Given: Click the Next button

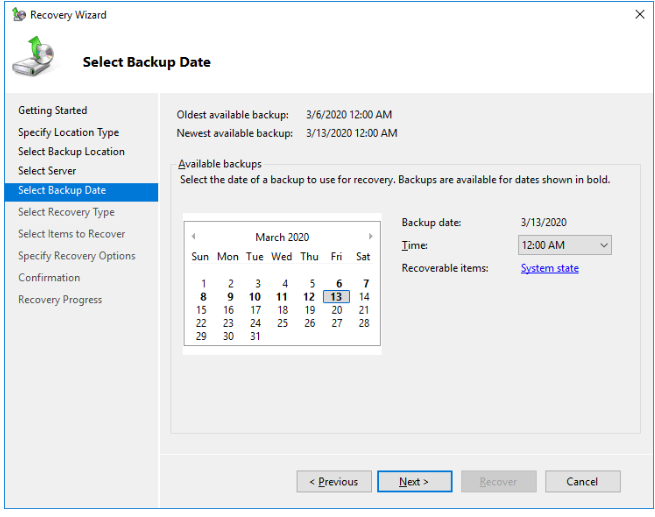Looking at the screenshot, I should (414, 482).
